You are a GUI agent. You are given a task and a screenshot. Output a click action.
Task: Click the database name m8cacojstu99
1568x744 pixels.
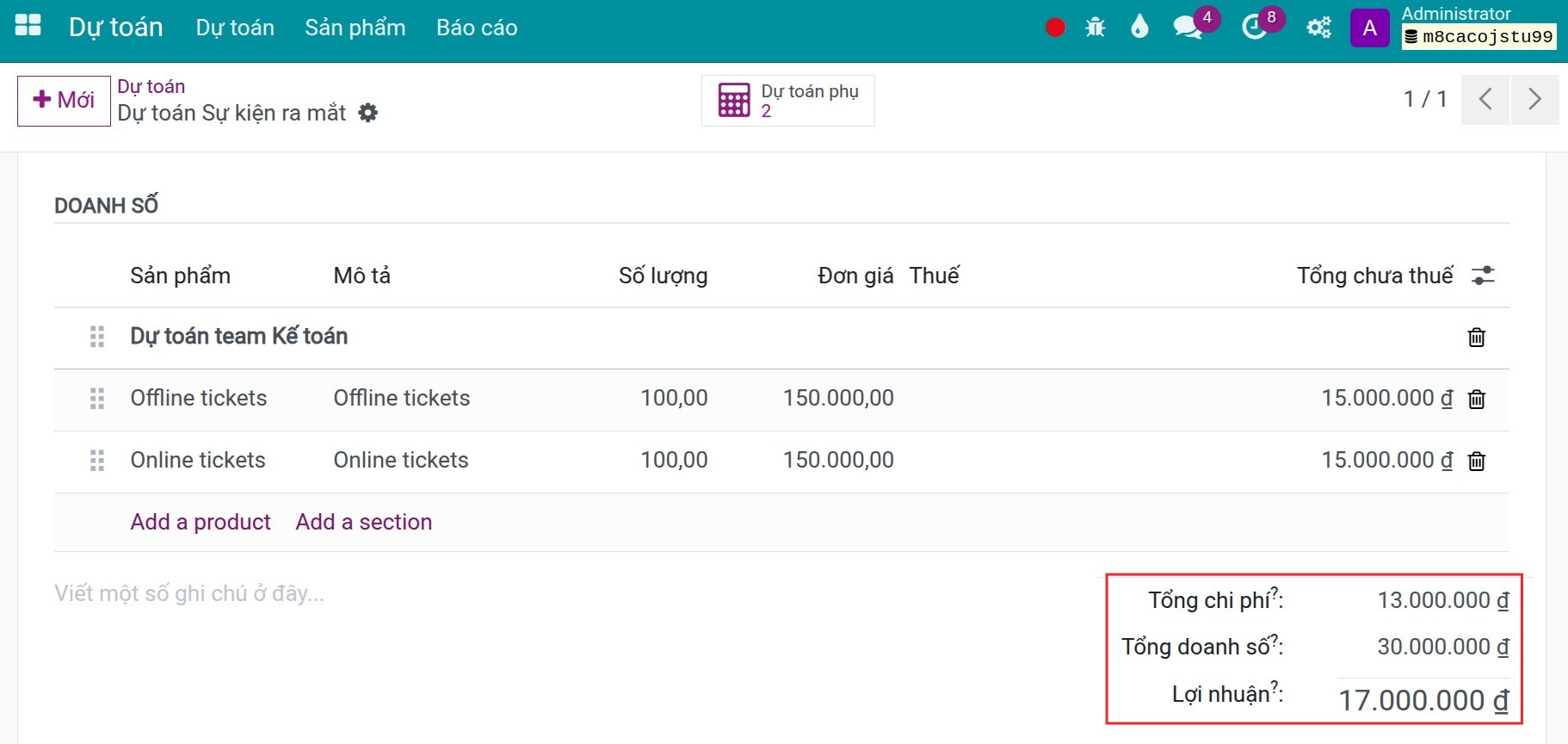(1479, 37)
